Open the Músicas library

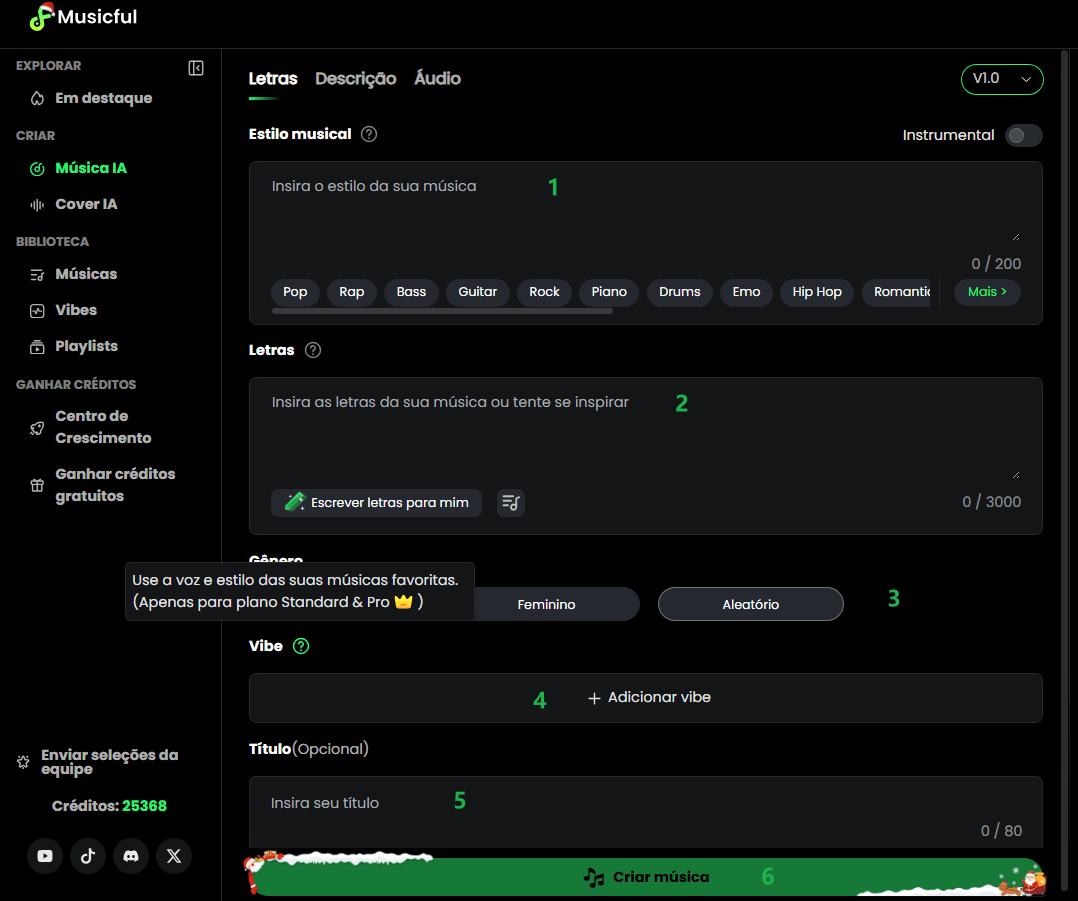point(87,273)
